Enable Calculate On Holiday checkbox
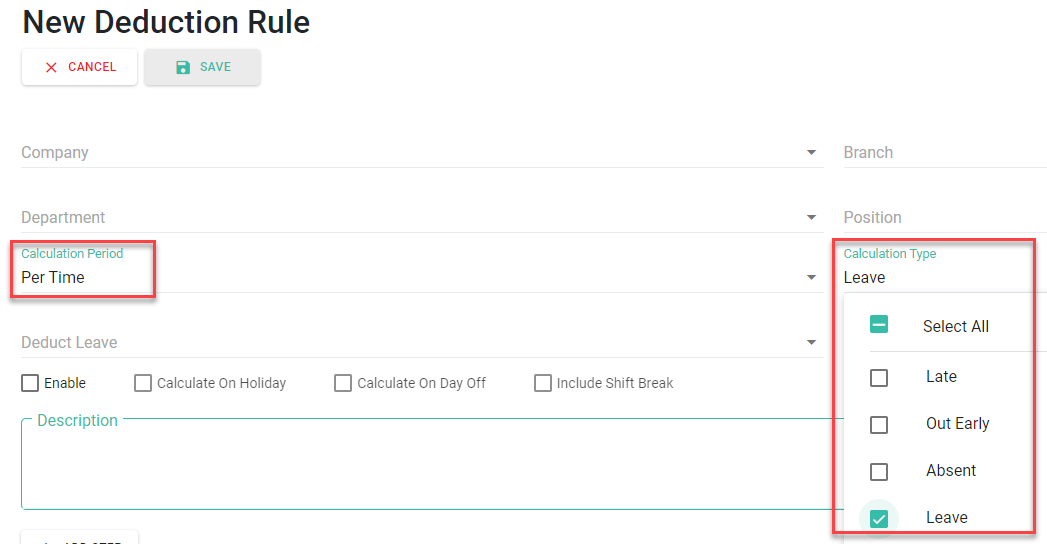The height and width of the screenshot is (544, 1047). pos(143,383)
